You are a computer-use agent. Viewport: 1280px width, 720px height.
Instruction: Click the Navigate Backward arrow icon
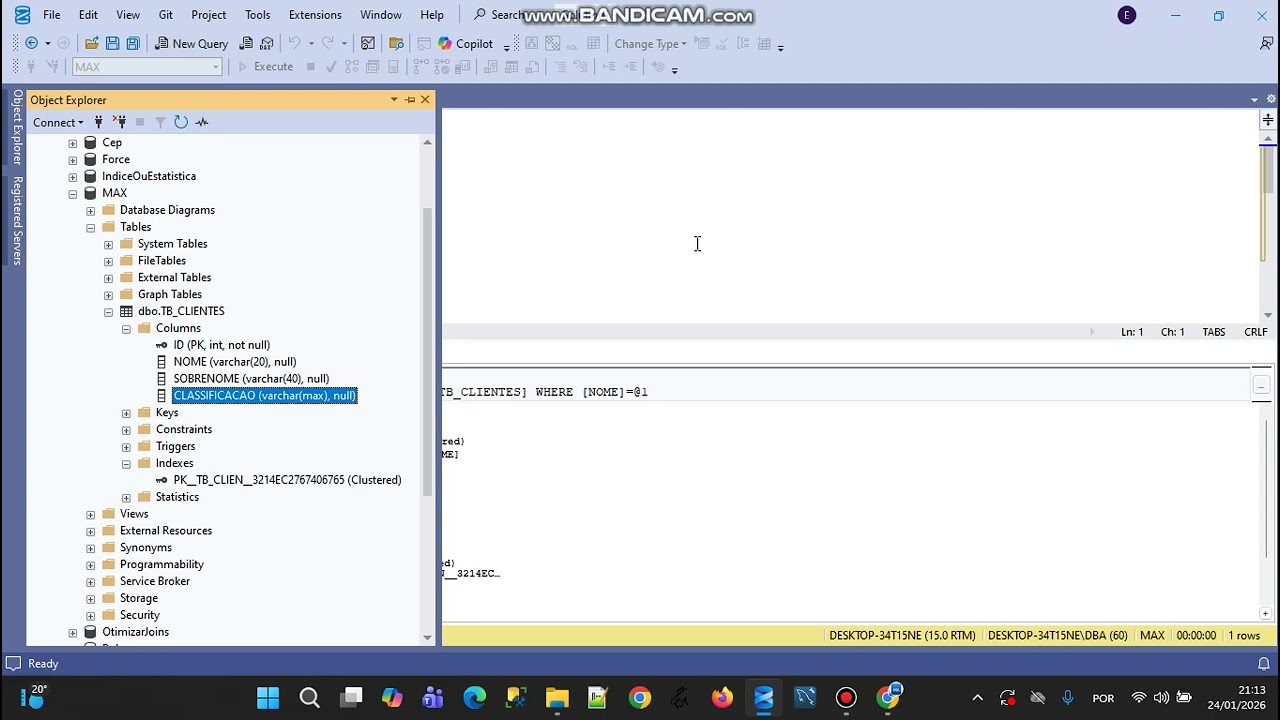click(32, 43)
